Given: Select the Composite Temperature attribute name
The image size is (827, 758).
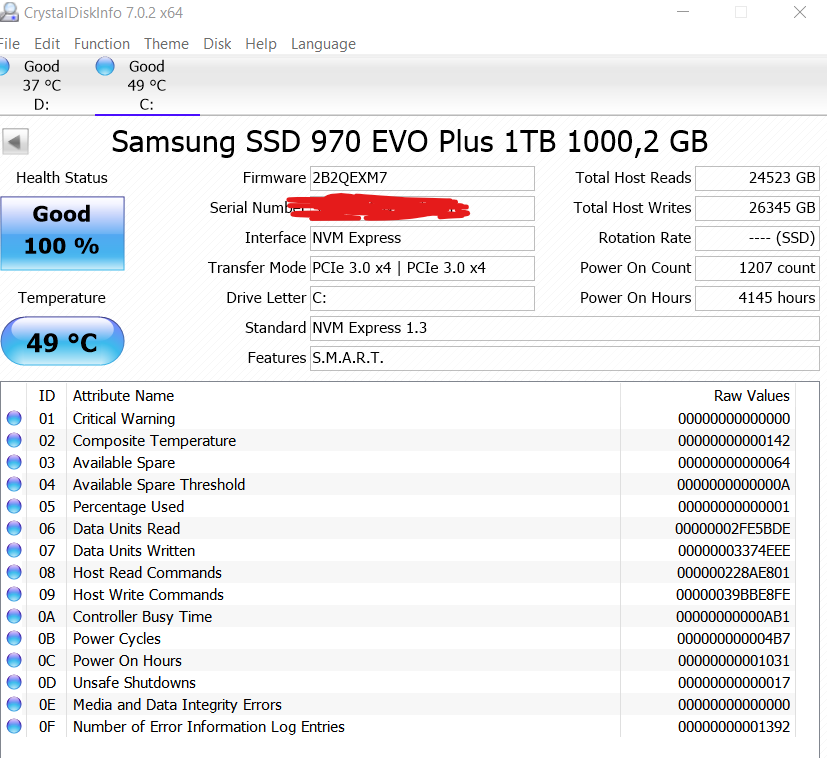Looking at the screenshot, I should coord(155,441).
